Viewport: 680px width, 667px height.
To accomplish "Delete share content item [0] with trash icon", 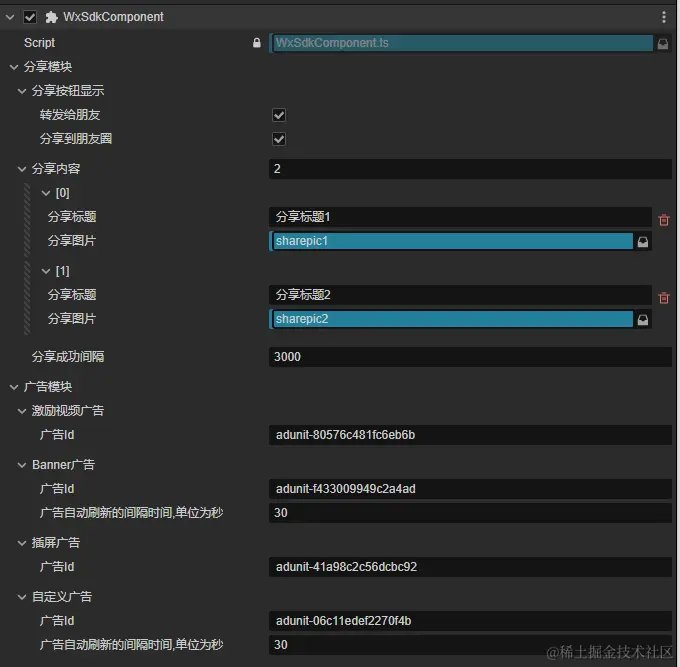I will click(x=664, y=220).
